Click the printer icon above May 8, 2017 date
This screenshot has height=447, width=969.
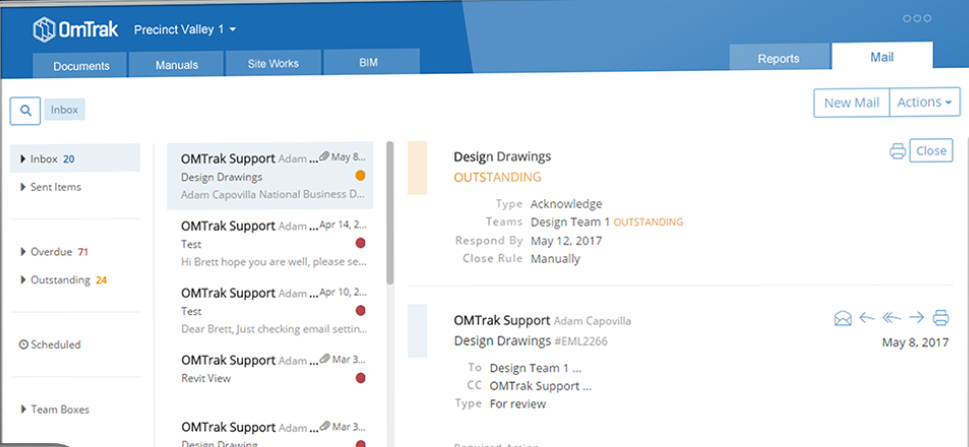point(941,318)
